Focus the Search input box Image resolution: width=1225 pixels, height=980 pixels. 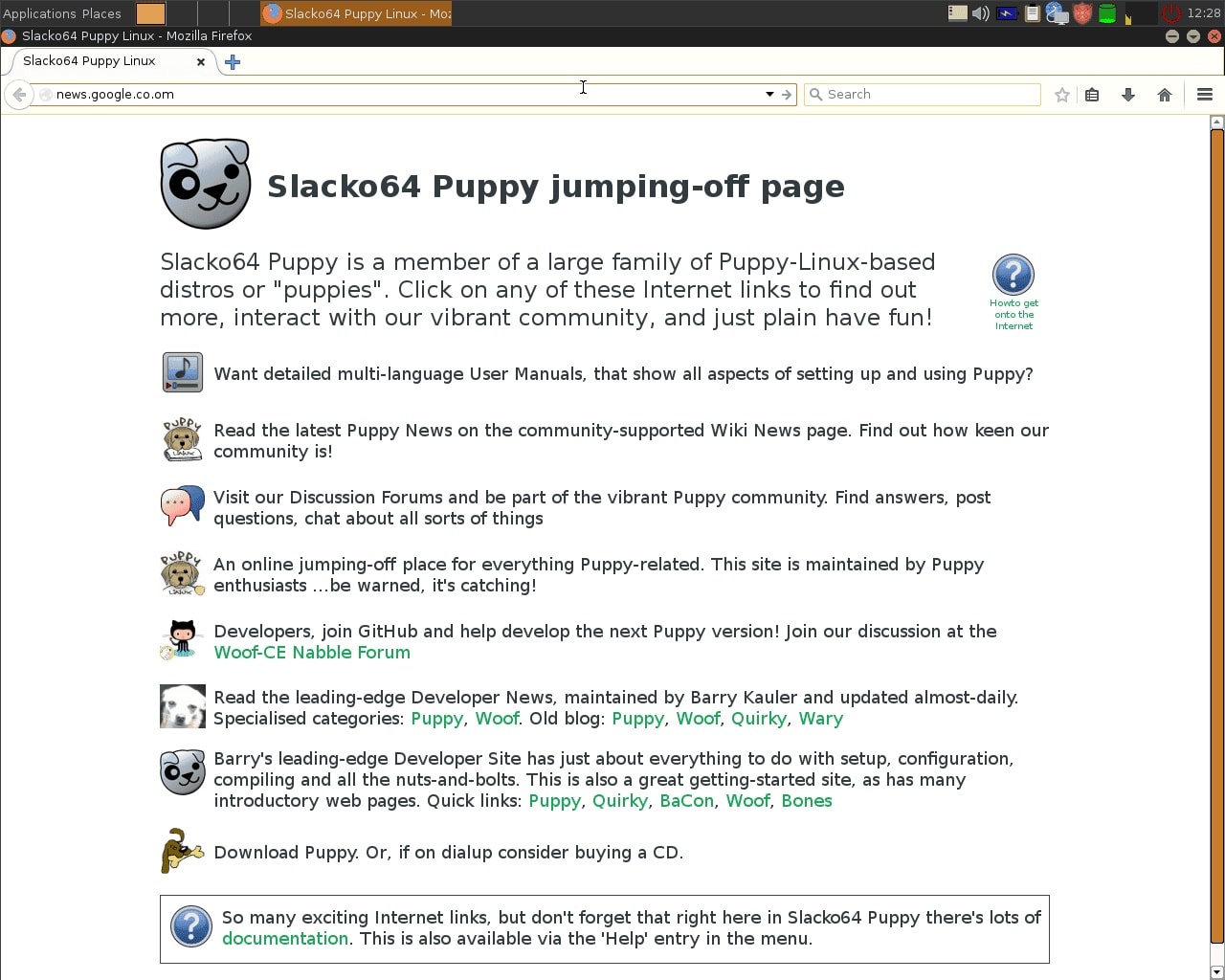click(x=922, y=94)
